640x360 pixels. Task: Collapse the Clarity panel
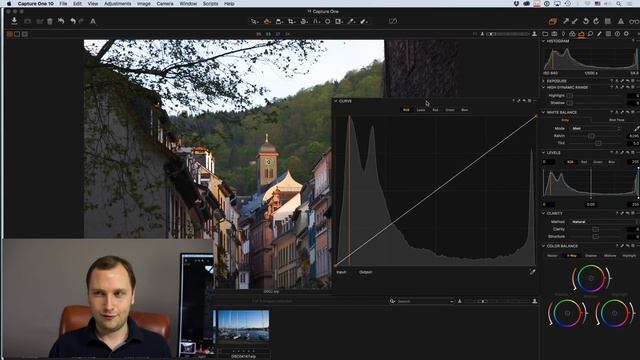[x=544, y=213]
